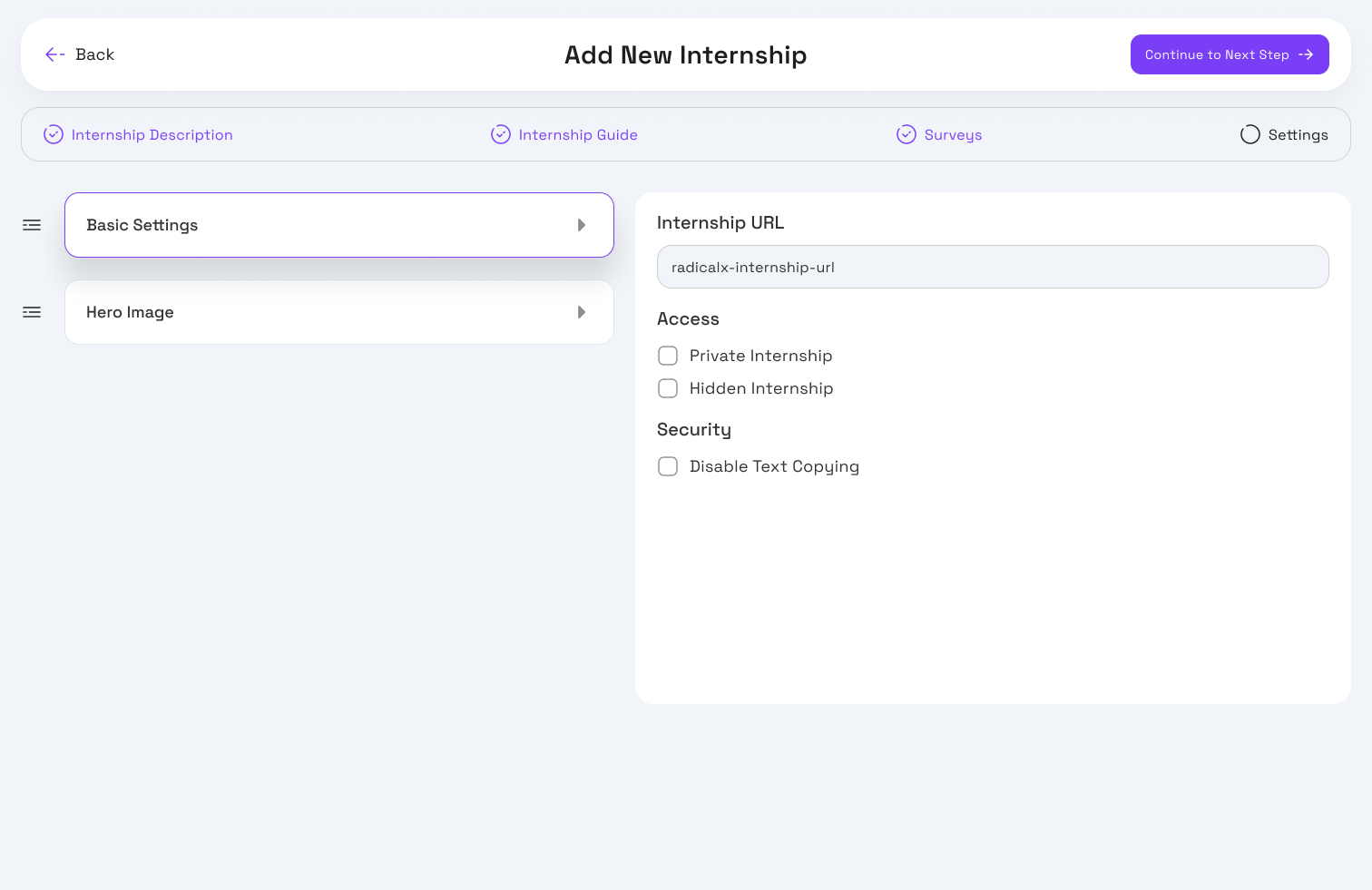The width and height of the screenshot is (1372, 890).
Task: Click the drag handle beside Basic Settings
Action: 31,225
